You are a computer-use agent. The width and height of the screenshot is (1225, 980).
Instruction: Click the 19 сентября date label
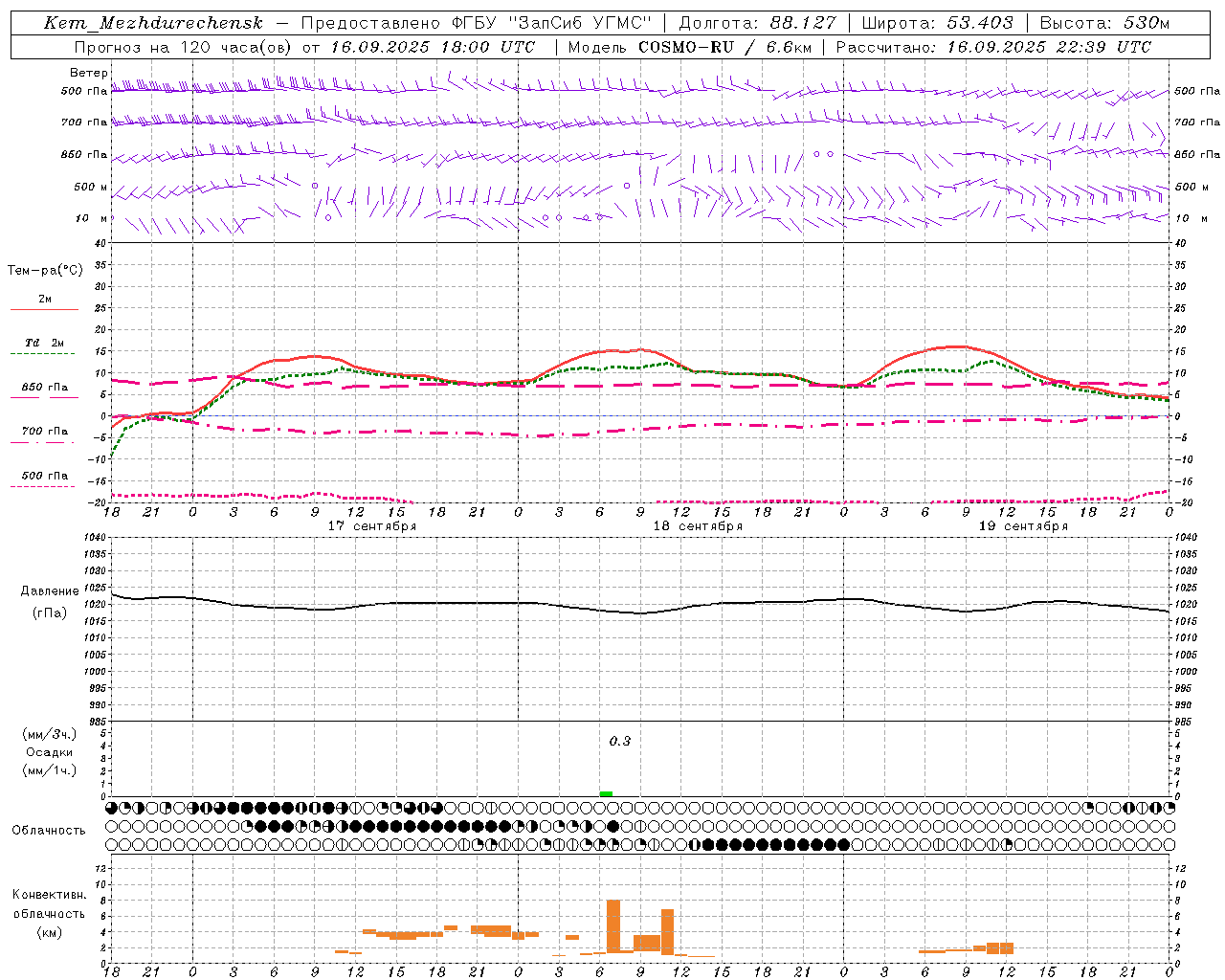[x=1023, y=526]
